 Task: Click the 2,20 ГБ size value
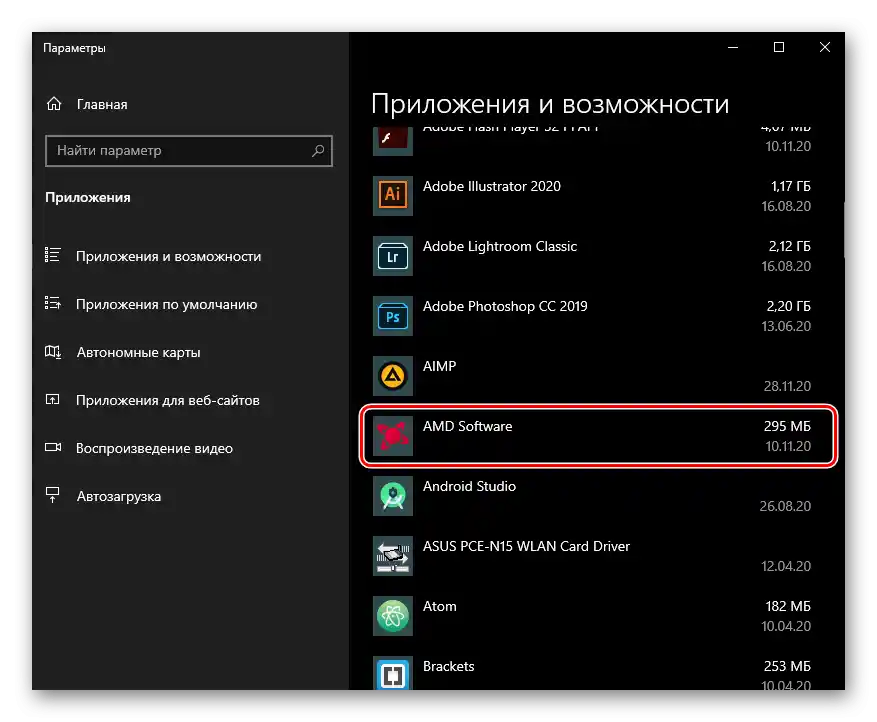[788, 306]
